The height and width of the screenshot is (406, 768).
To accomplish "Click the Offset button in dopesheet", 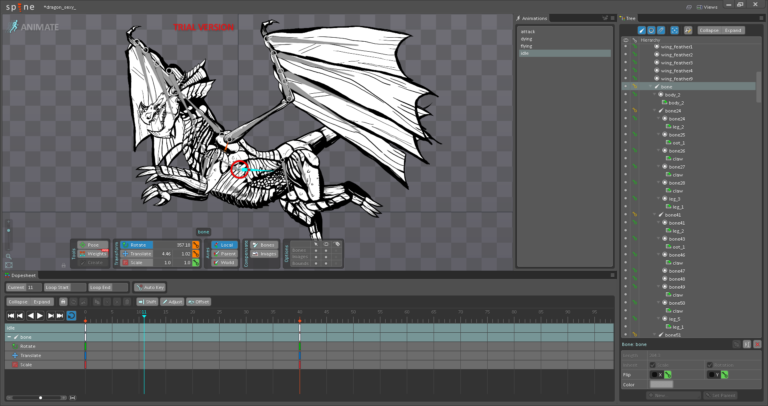I will [199, 301].
